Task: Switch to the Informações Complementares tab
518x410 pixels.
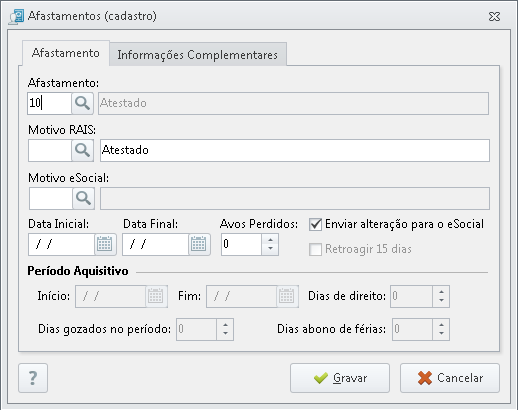Action: pos(198,54)
